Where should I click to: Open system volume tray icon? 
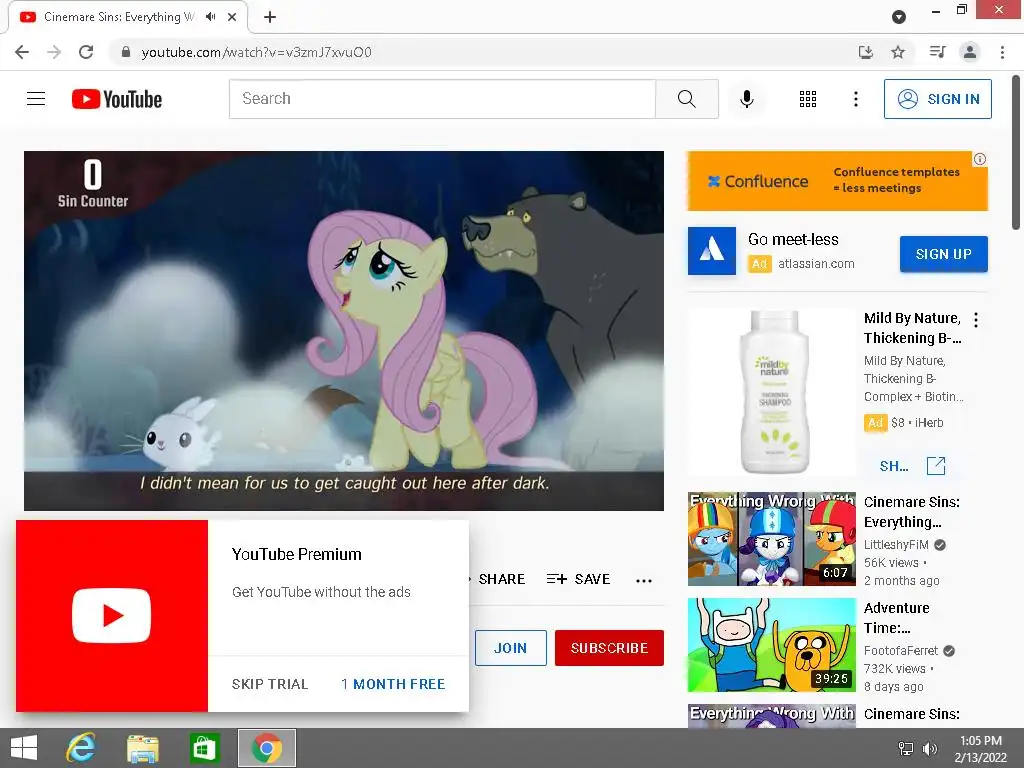tap(929, 748)
